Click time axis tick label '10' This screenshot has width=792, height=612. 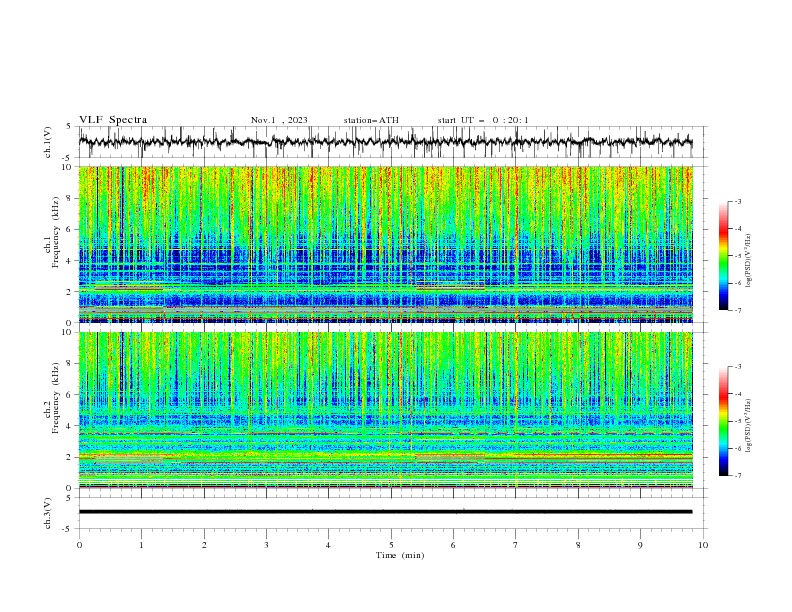pyautogui.click(x=703, y=545)
